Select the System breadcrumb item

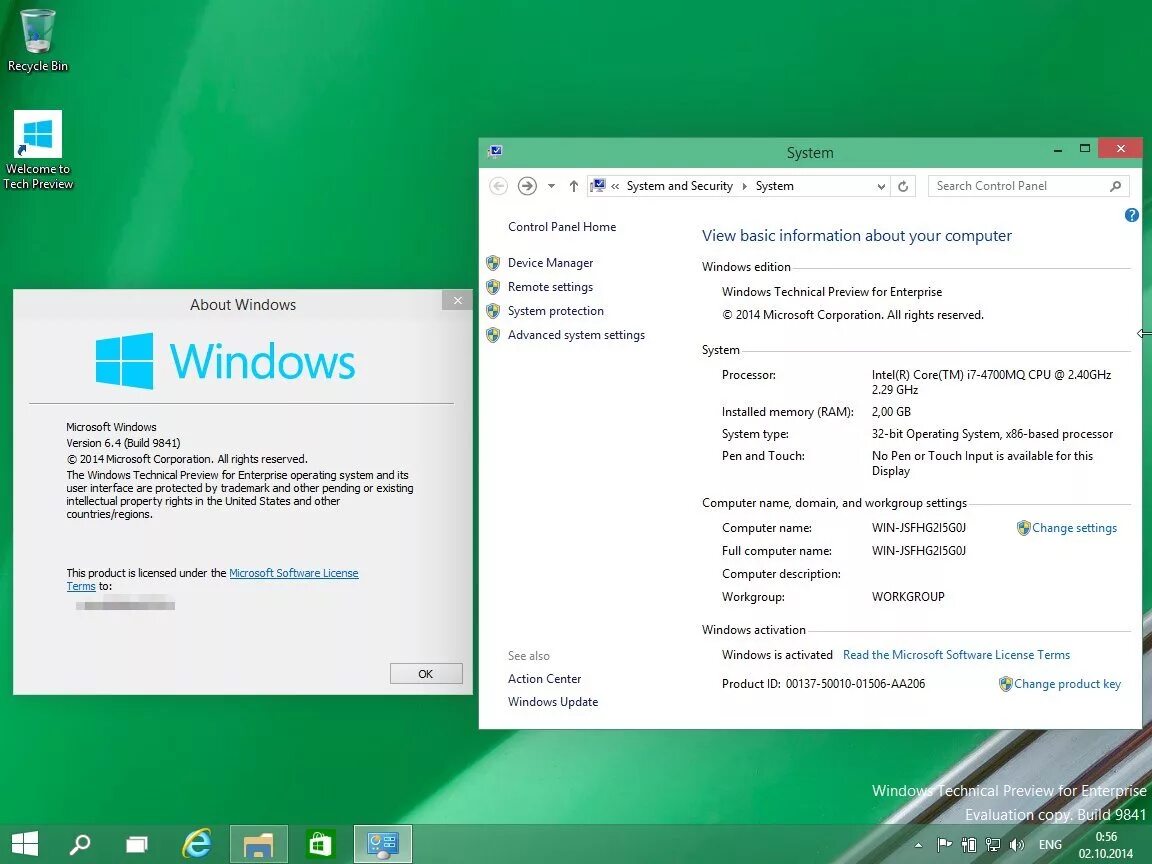click(774, 186)
